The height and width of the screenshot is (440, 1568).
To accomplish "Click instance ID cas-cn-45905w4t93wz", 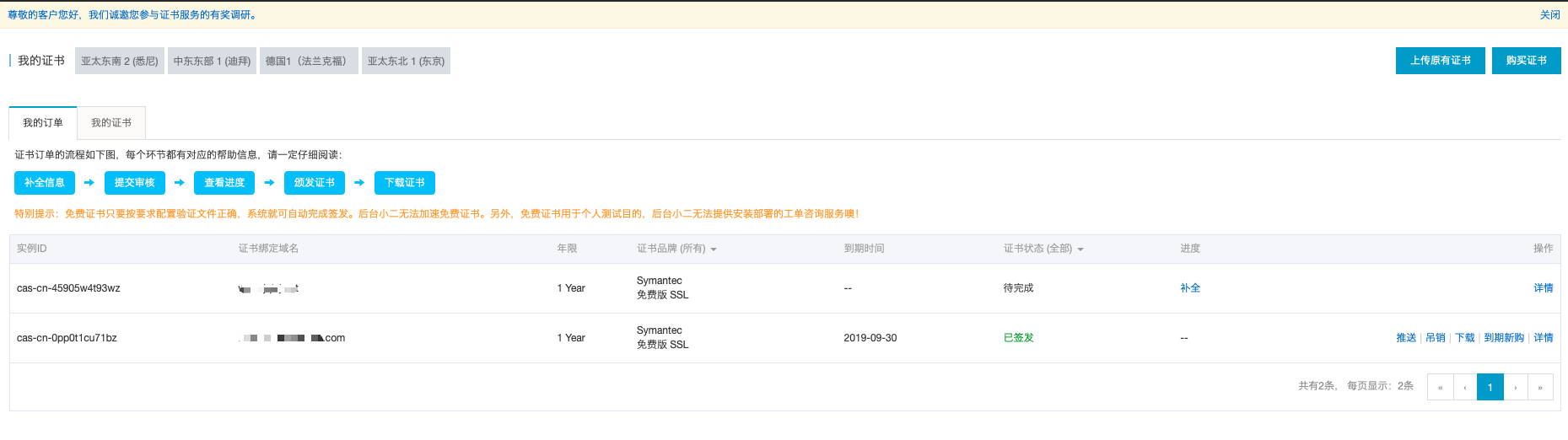I will (x=68, y=288).
